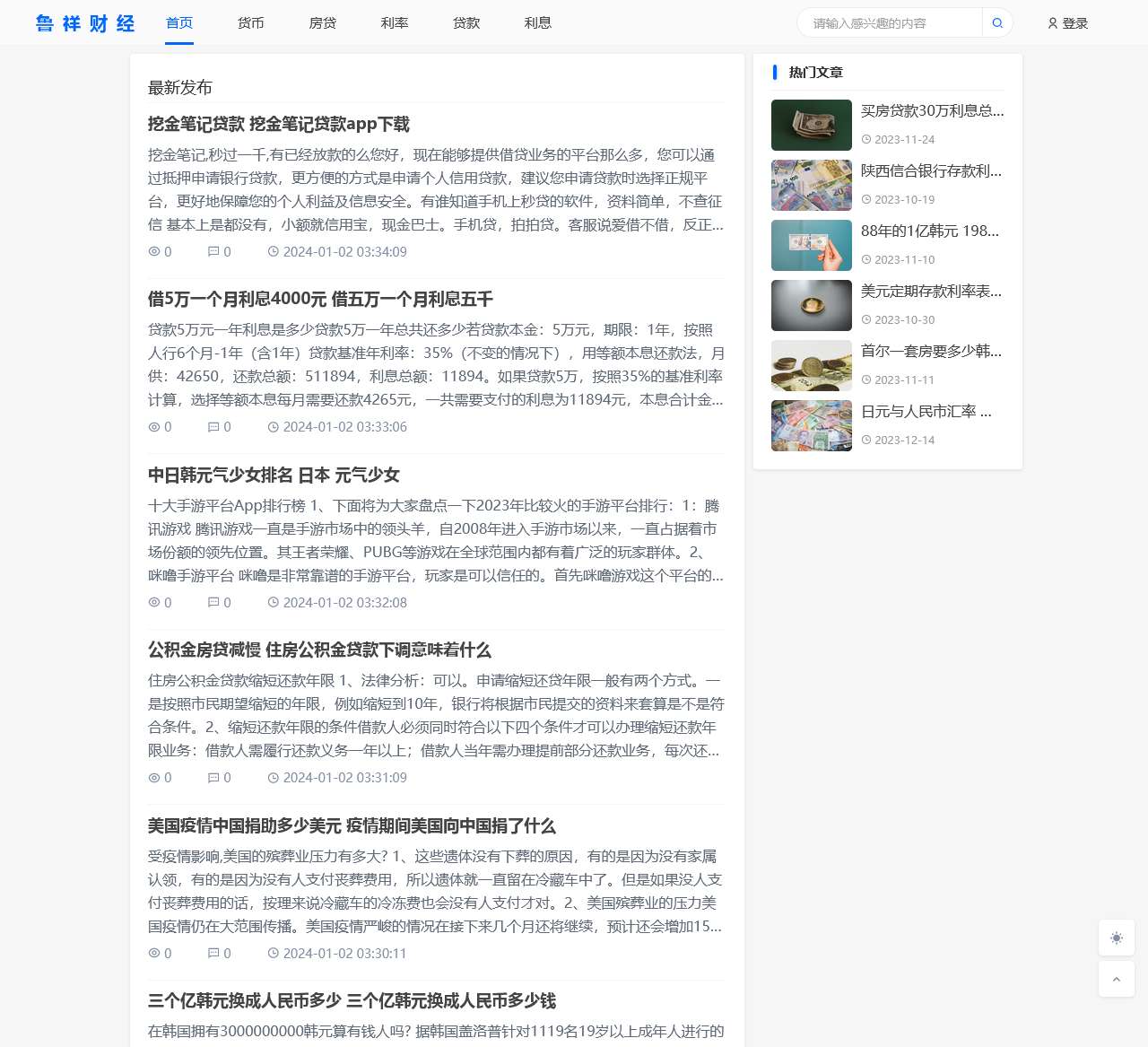
Task: Click summary text starting 挖金笔记,秒过一千
Action: (x=437, y=190)
